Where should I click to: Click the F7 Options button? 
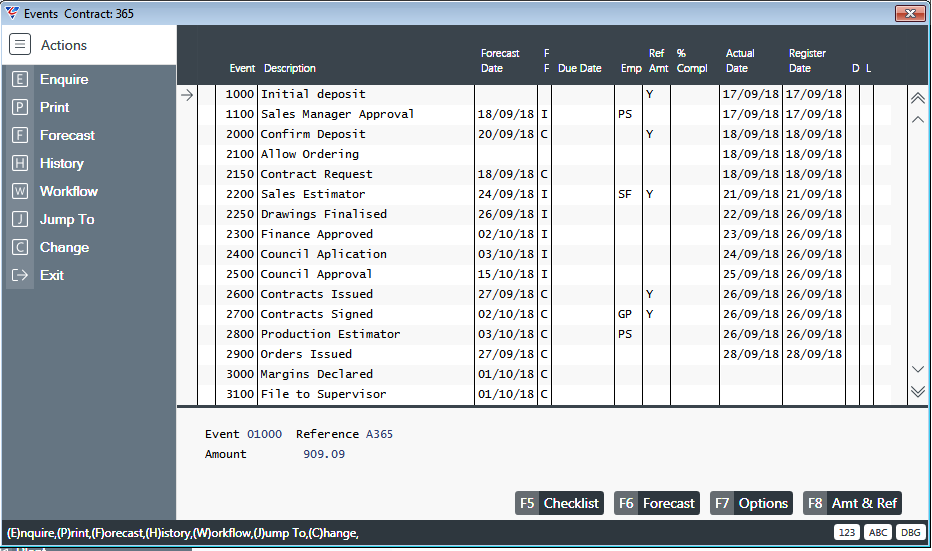coord(751,503)
